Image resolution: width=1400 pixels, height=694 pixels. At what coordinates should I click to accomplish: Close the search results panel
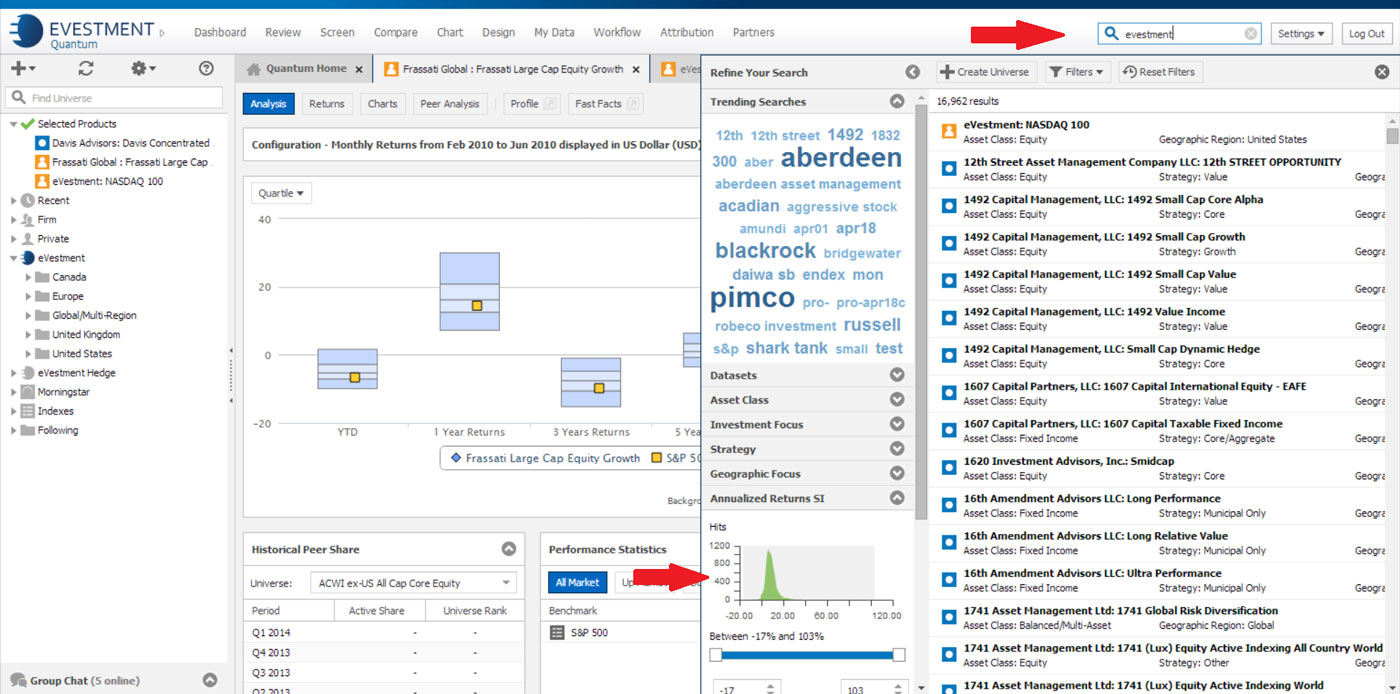(x=1382, y=72)
